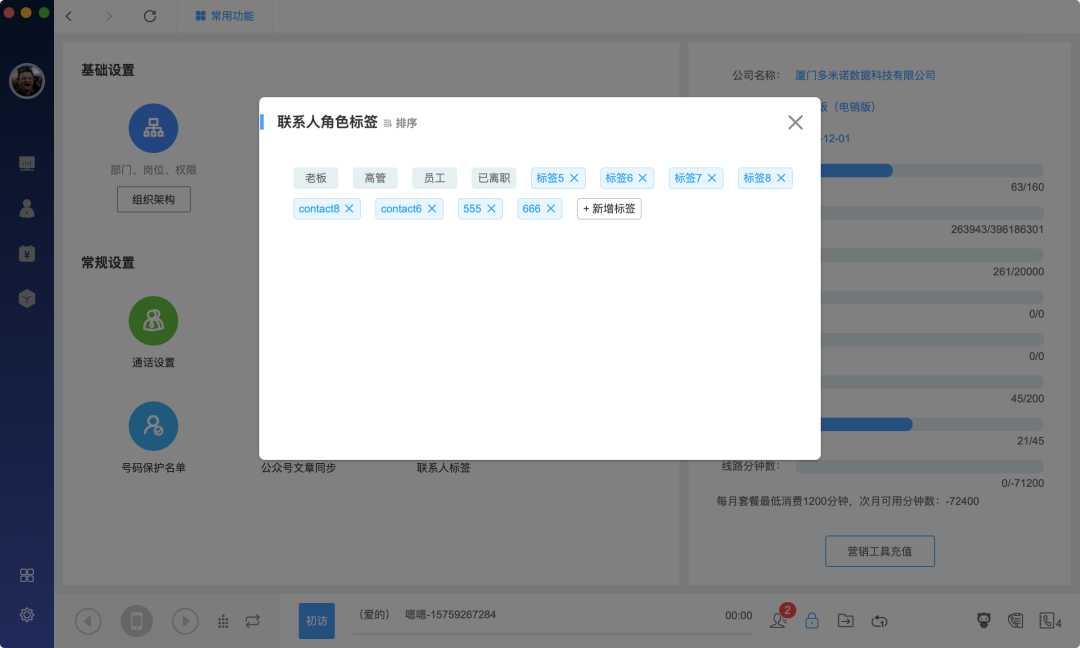This screenshot has width=1080, height=648.
Task: Click the transfer folder arrow icon
Action: click(x=845, y=621)
